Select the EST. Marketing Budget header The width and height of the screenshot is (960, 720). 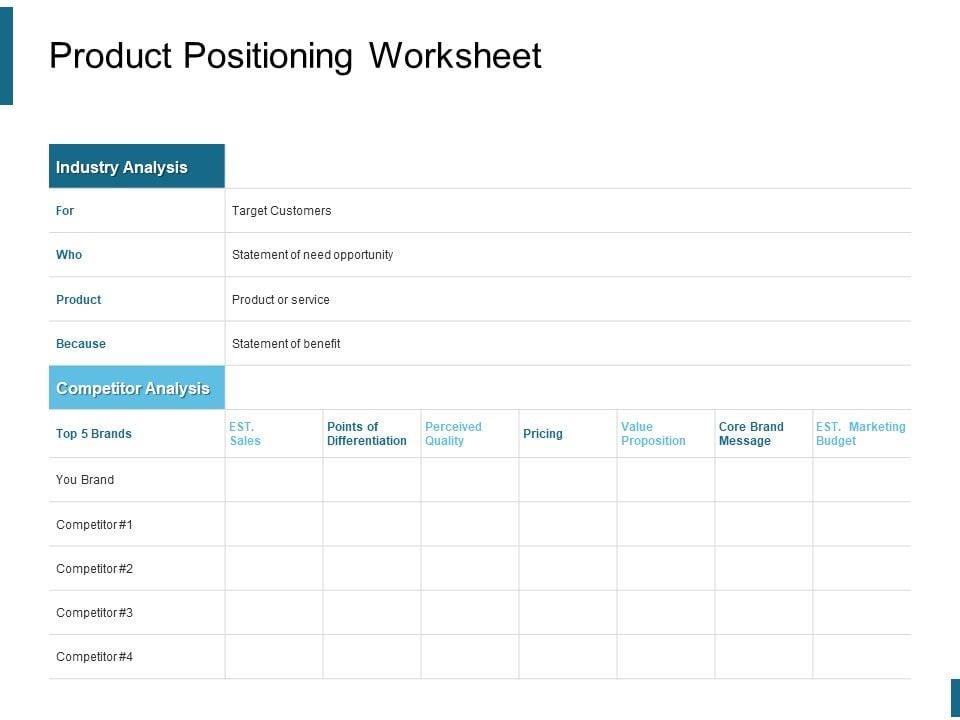(860, 434)
